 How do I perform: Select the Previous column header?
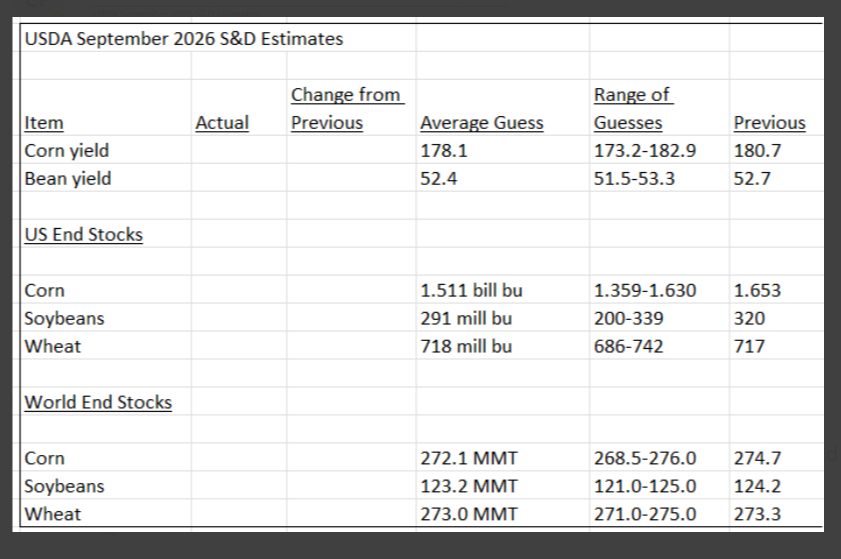(x=769, y=123)
